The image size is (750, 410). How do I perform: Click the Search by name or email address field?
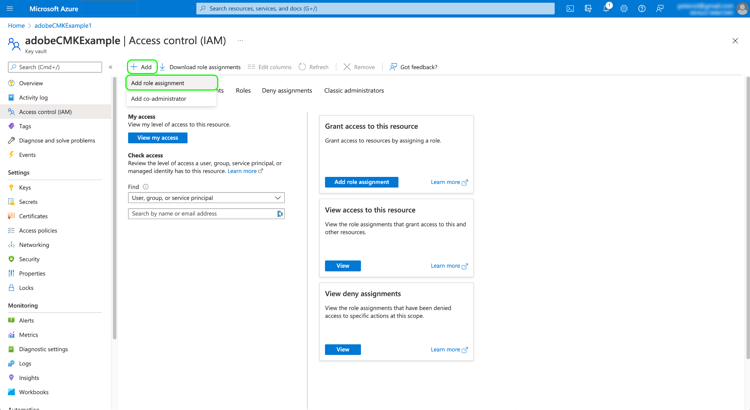(x=206, y=214)
